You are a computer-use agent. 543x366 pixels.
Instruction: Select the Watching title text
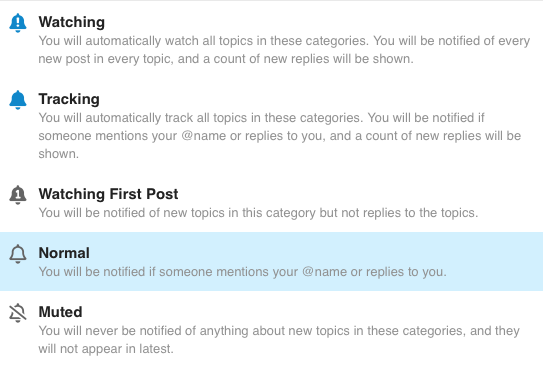pyautogui.click(x=72, y=22)
